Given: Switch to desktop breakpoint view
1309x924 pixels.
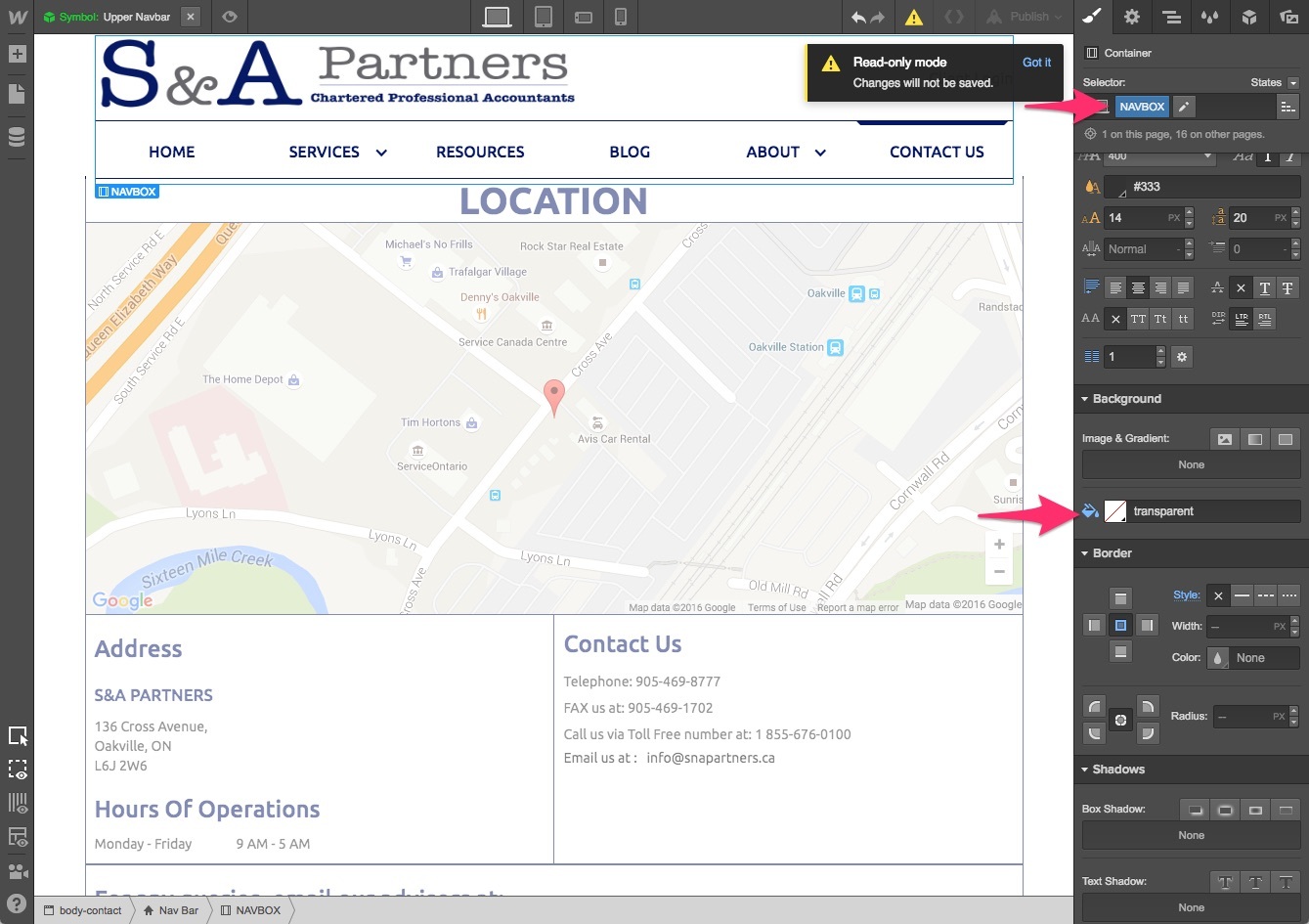Looking at the screenshot, I should click(x=498, y=17).
